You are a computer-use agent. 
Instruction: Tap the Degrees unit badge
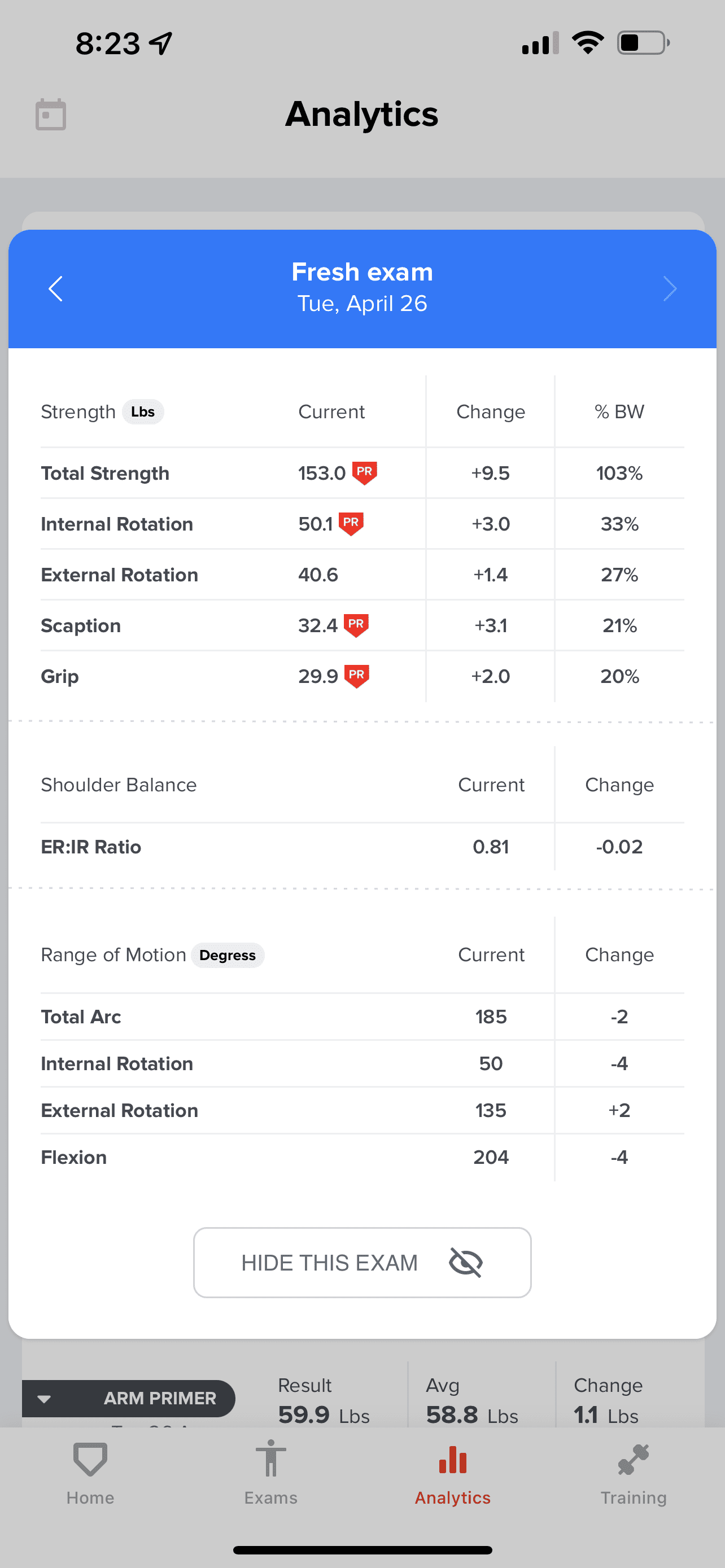tap(227, 955)
